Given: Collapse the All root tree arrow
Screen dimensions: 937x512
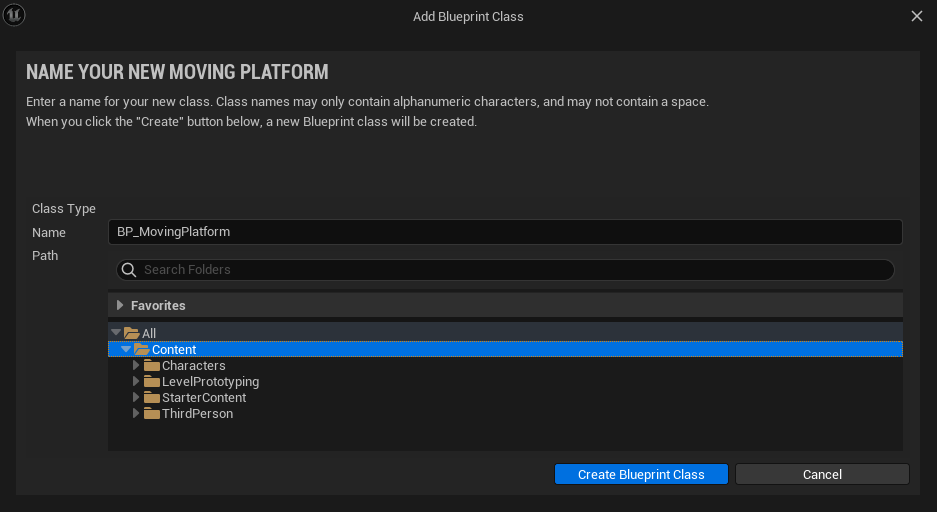Looking at the screenshot, I should [x=116, y=332].
